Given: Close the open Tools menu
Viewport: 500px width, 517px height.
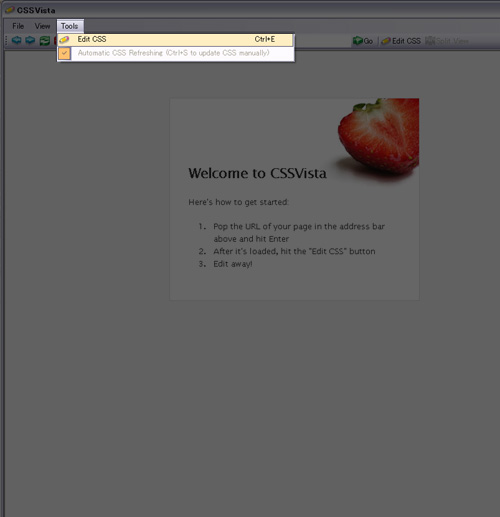Looking at the screenshot, I should tap(70, 26).
